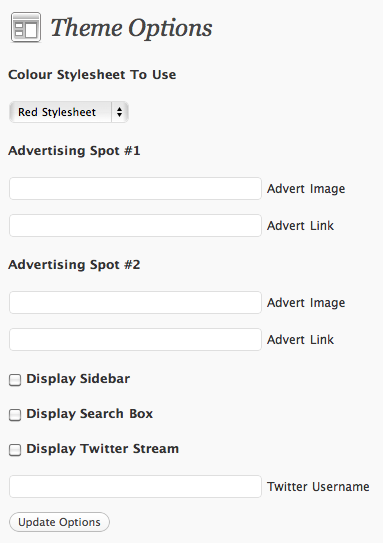The height and width of the screenshot is (543, 383).
Task: Click the Theme Options layout icon
Action: (x=26, y=27)
